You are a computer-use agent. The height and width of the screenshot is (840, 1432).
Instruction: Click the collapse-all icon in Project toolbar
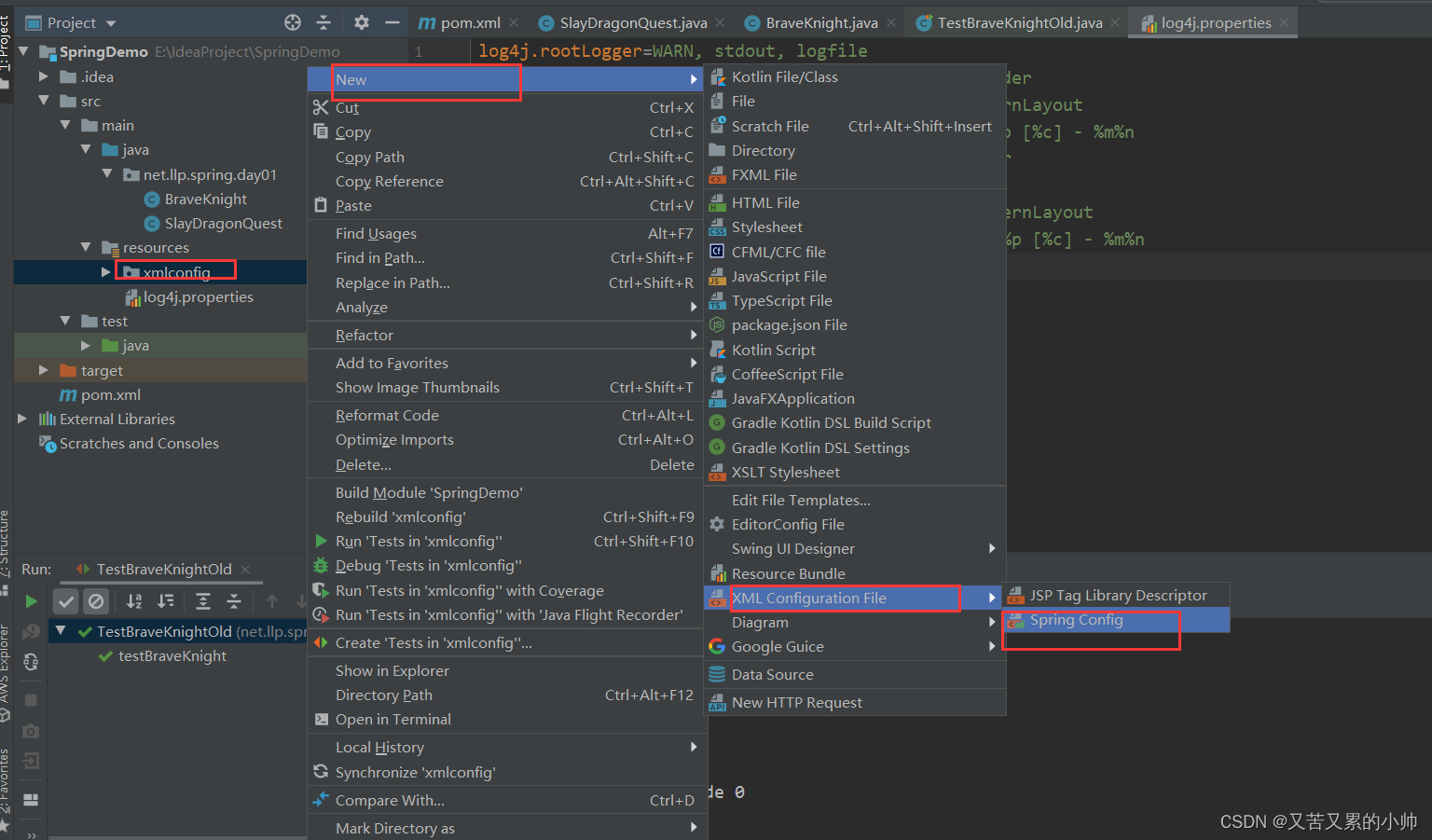coord(324,22)
